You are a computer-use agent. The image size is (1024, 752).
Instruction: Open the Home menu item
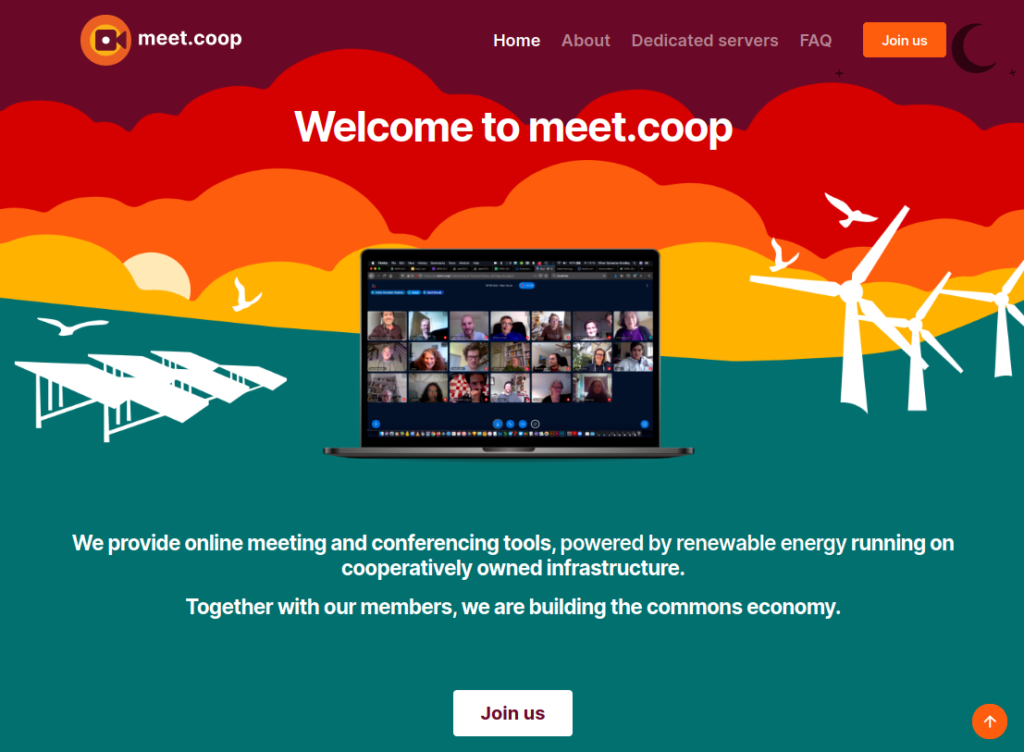click(517, 40)
